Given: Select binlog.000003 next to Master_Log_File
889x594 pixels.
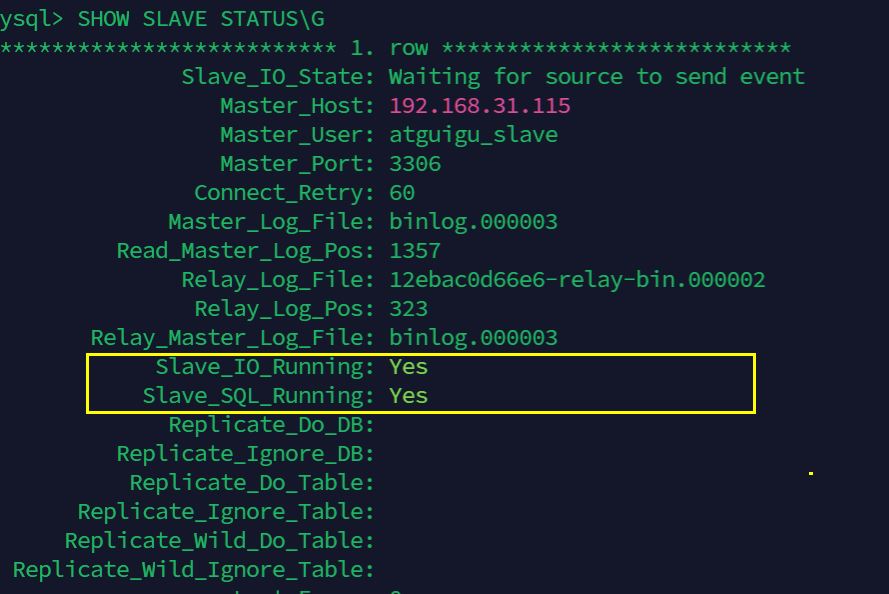Looking at the screenshot, I should (473, 222).
